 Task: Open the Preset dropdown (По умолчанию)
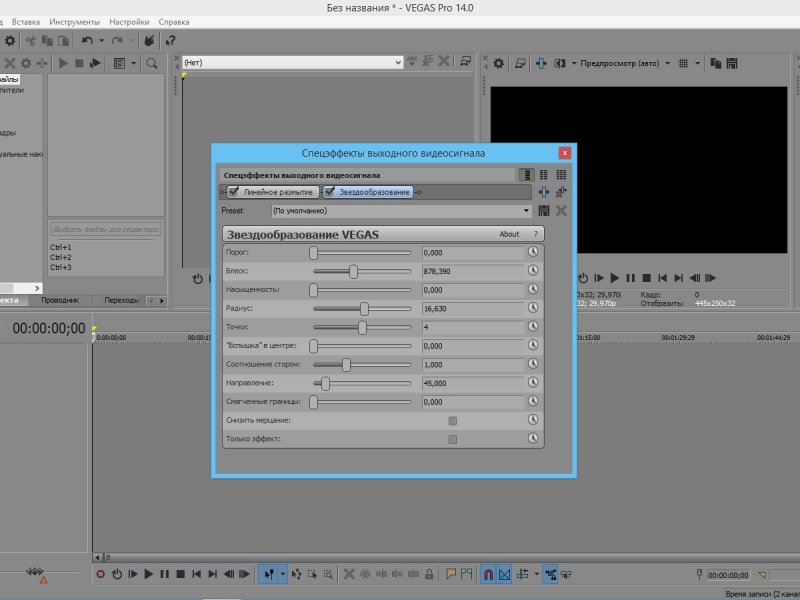coord(402,211)
